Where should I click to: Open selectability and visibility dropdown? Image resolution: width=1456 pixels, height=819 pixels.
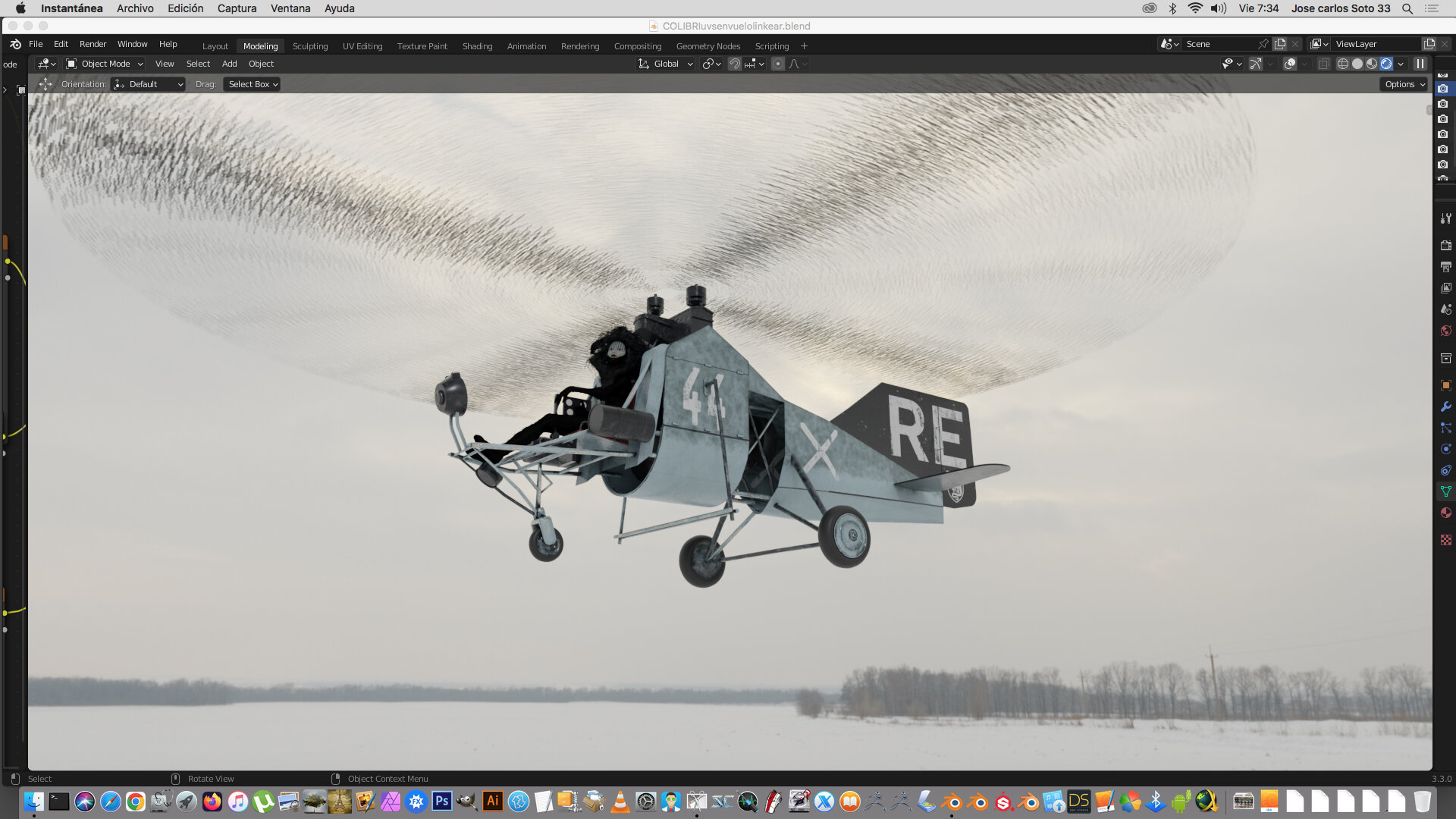[x=1232, y=64]
